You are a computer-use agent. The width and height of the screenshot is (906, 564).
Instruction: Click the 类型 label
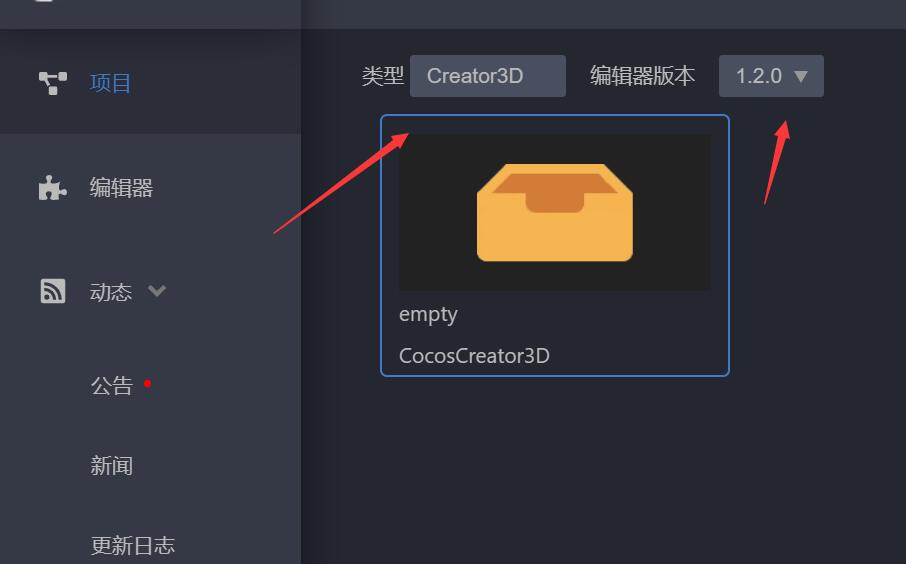[x=383, y=76]
